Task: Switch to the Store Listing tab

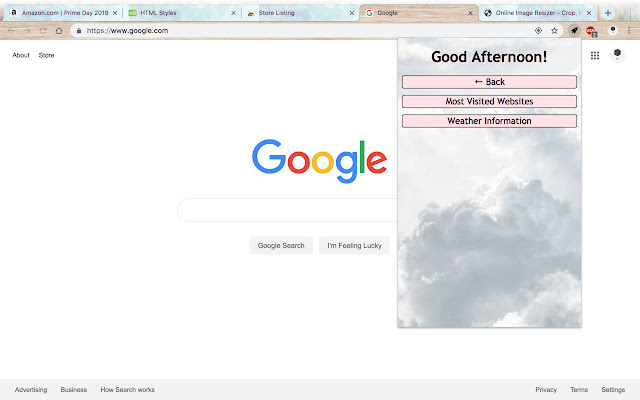Action: click(x=300, y=13)
